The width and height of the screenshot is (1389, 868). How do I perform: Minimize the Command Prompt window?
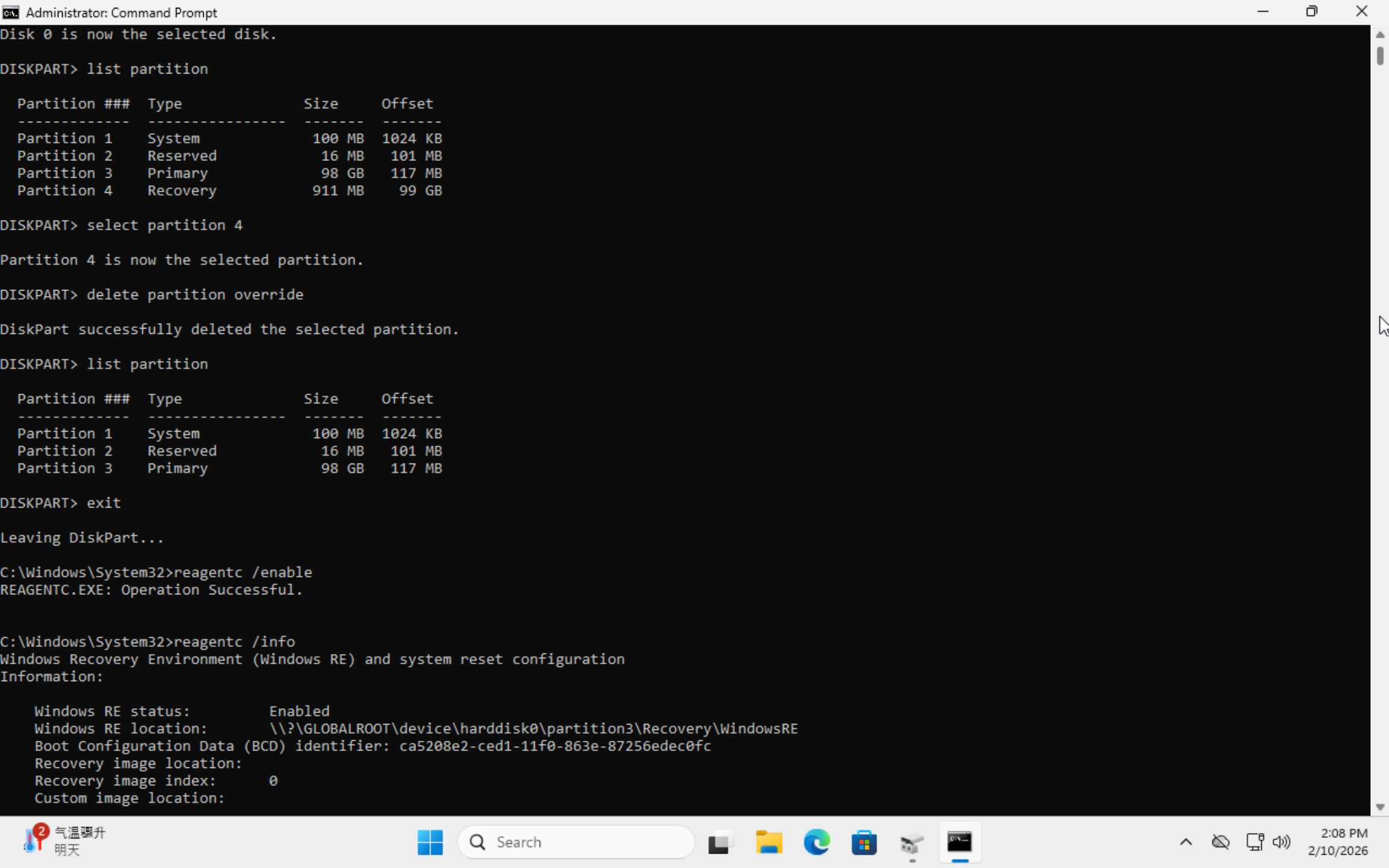click(1263, 11)
